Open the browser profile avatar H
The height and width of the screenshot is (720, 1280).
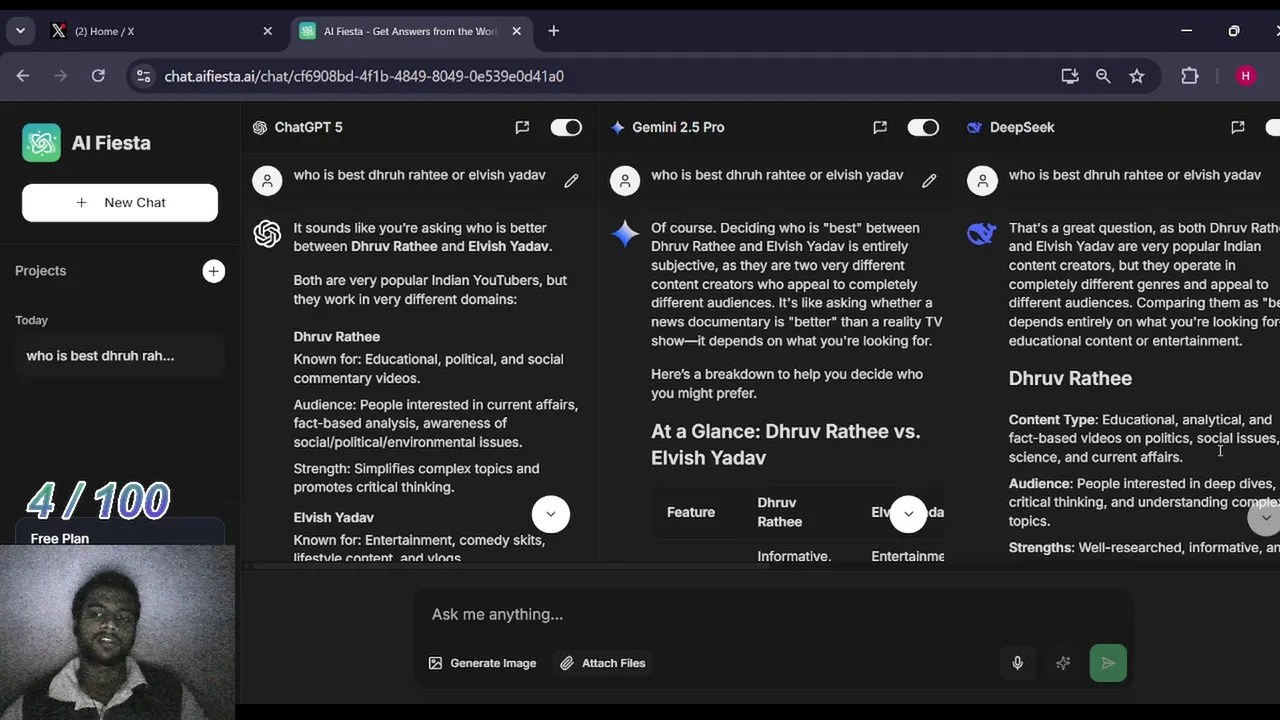1245,76
